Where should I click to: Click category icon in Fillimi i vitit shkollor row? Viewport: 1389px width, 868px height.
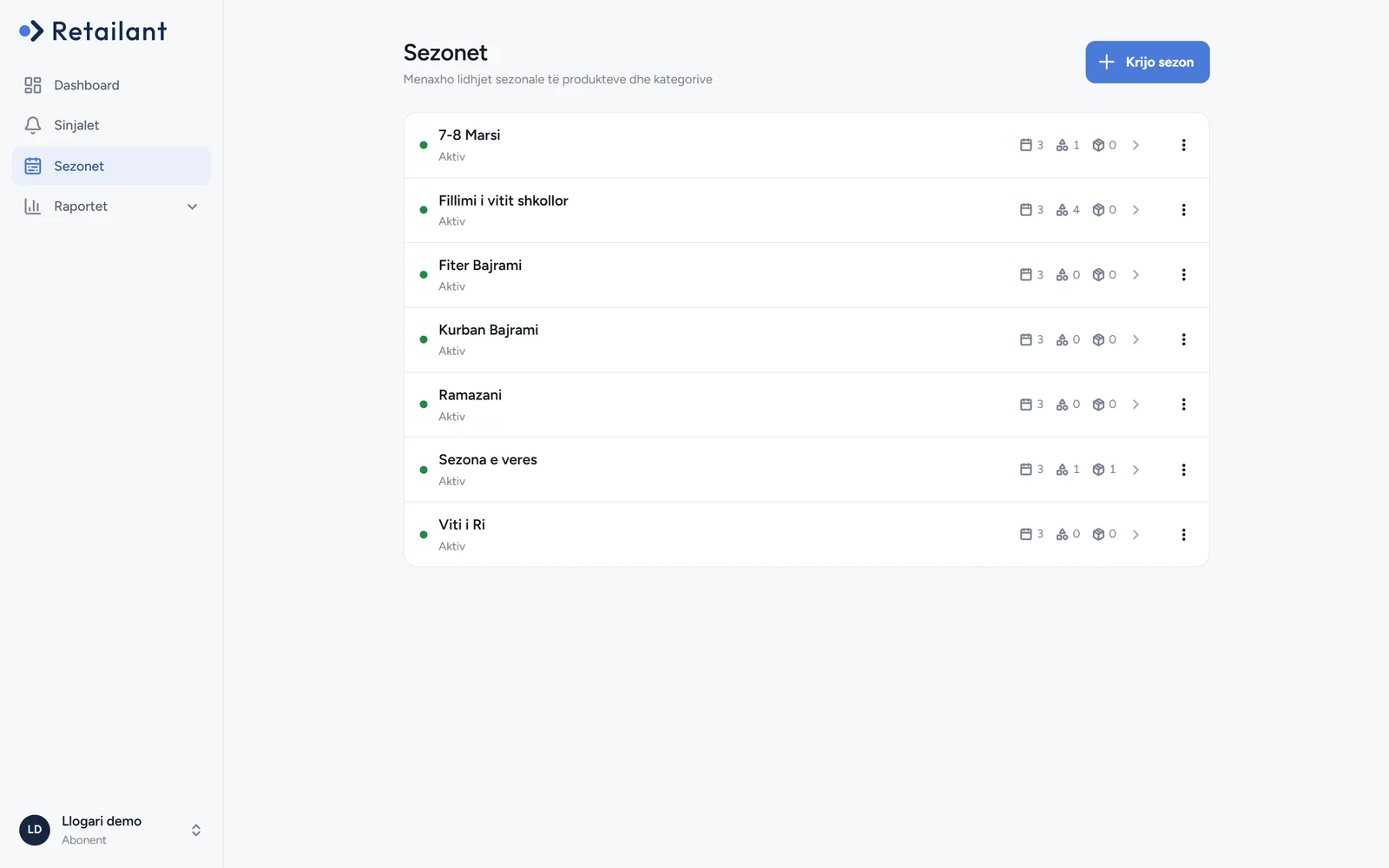pyautogui.click(x=1062, y=210)
